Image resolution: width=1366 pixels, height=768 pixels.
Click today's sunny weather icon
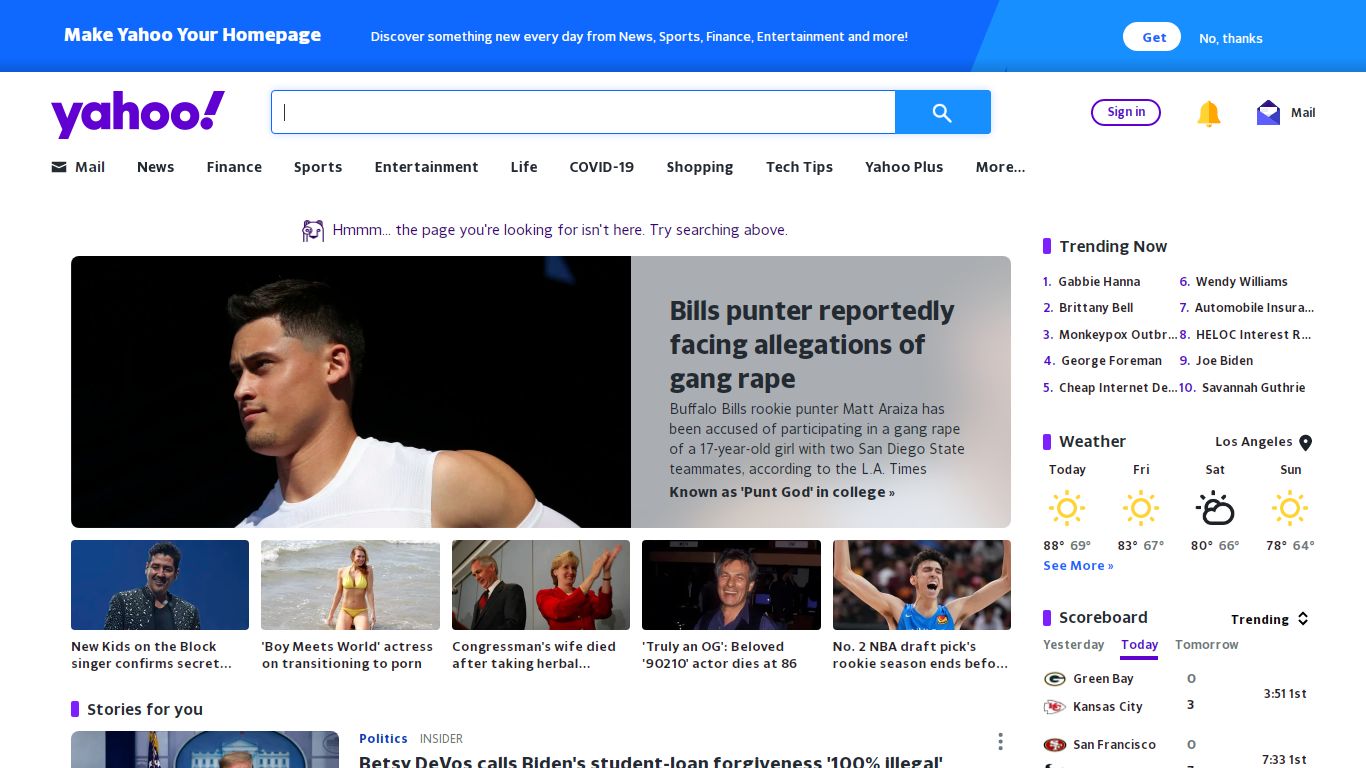point(1066,508)
